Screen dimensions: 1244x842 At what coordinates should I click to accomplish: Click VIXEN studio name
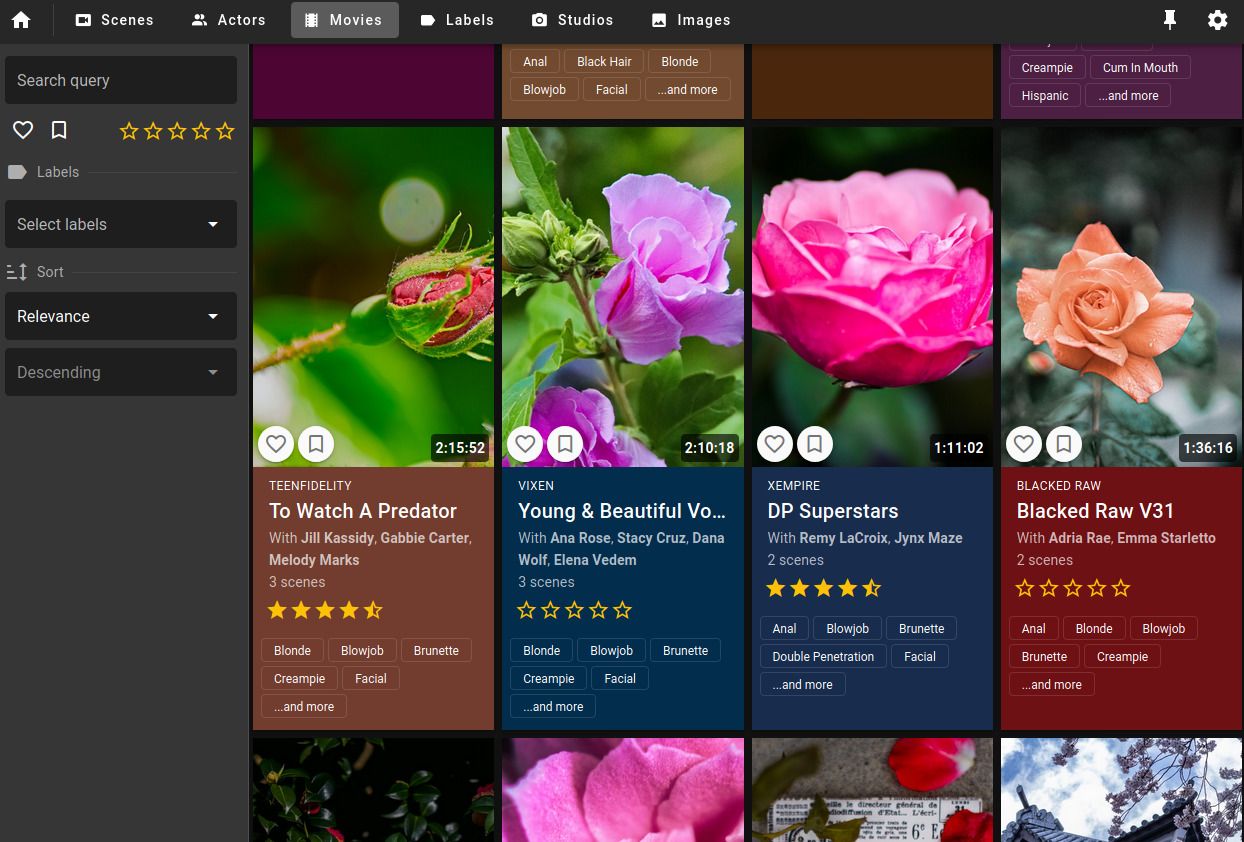536,485
